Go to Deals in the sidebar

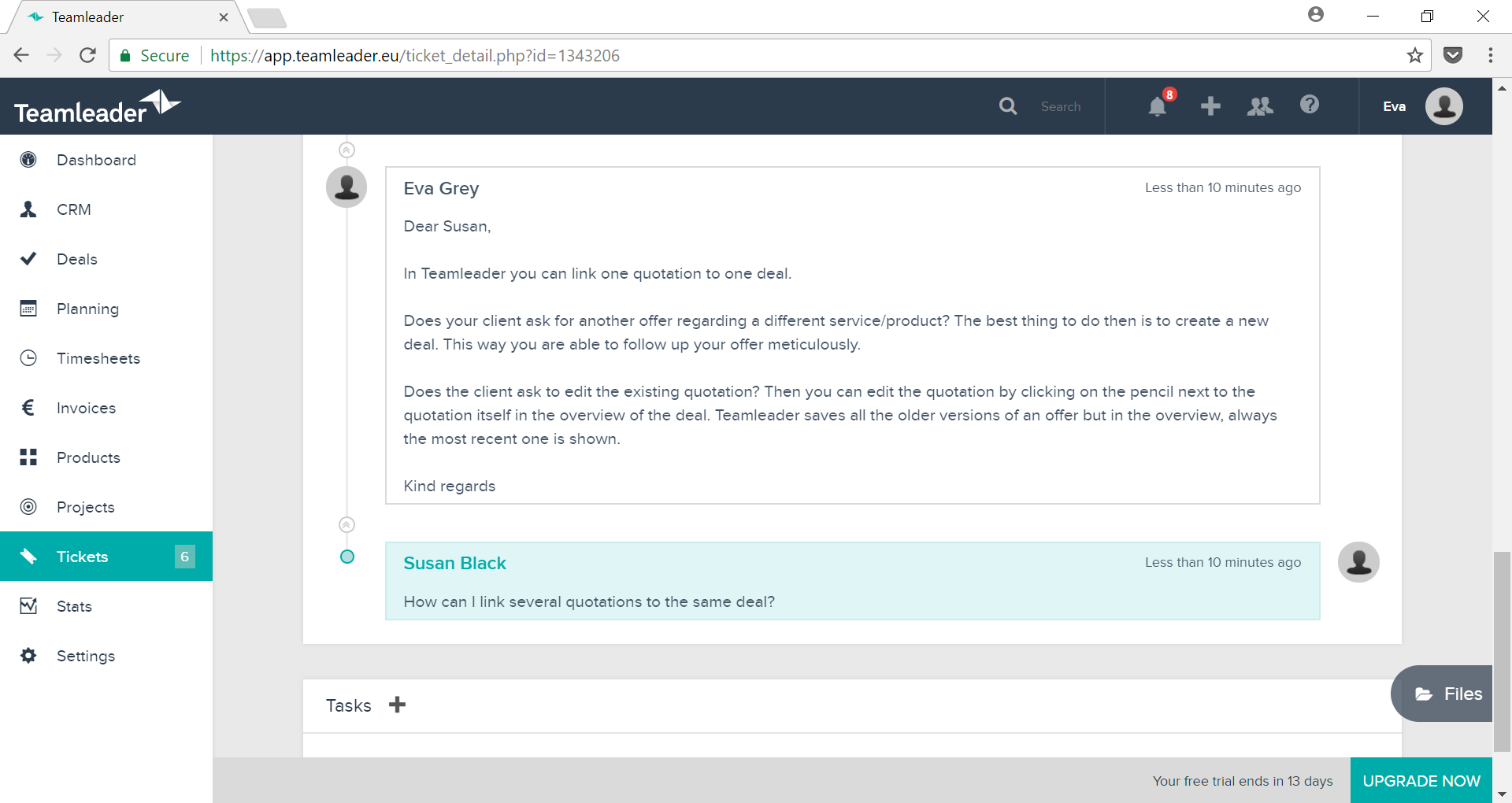pyautogui.click(x=106, y=259)
